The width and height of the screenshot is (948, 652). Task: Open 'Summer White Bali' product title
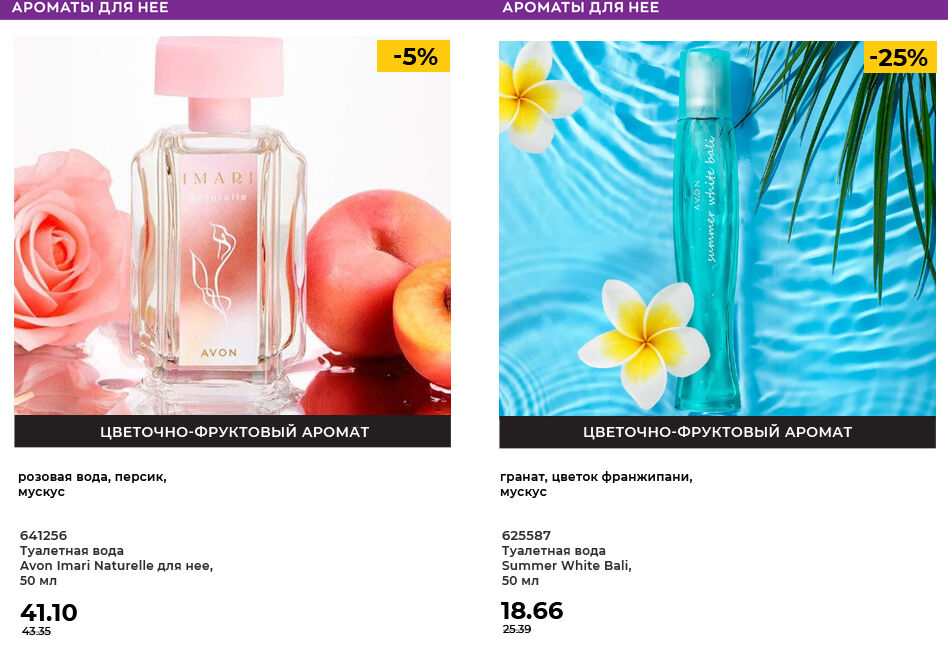[567, 566]
